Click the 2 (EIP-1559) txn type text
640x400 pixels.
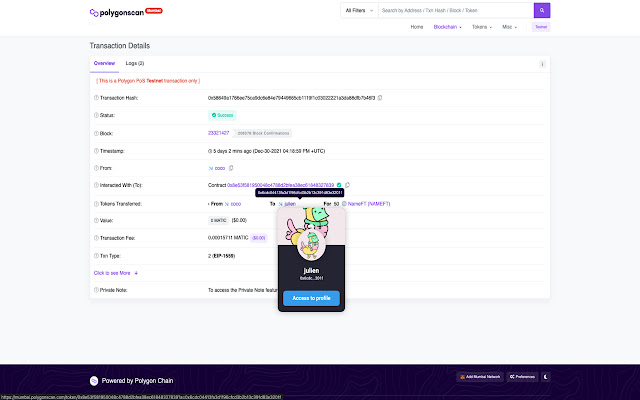(221, 256)
